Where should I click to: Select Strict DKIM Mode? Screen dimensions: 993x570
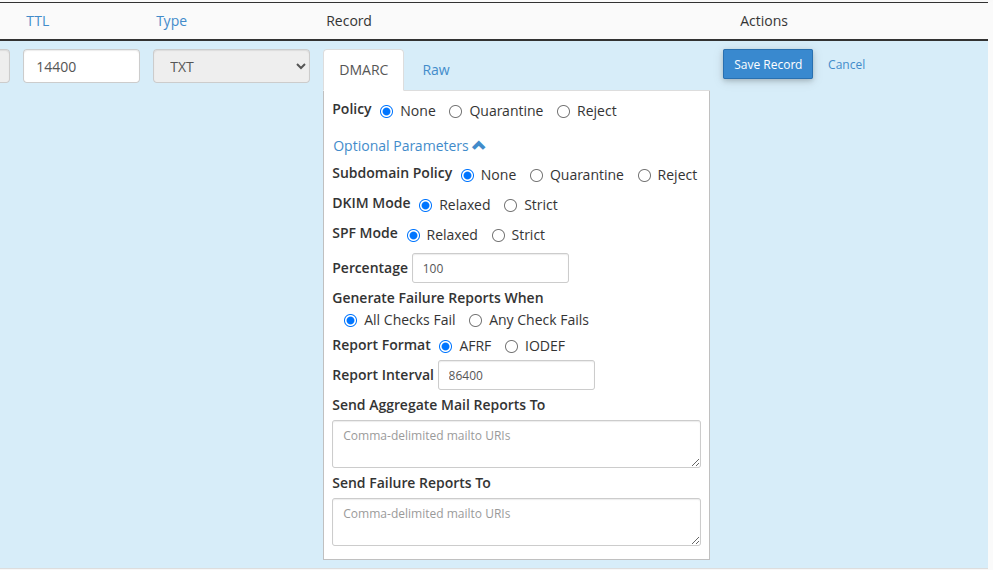(x=511, y=206)
